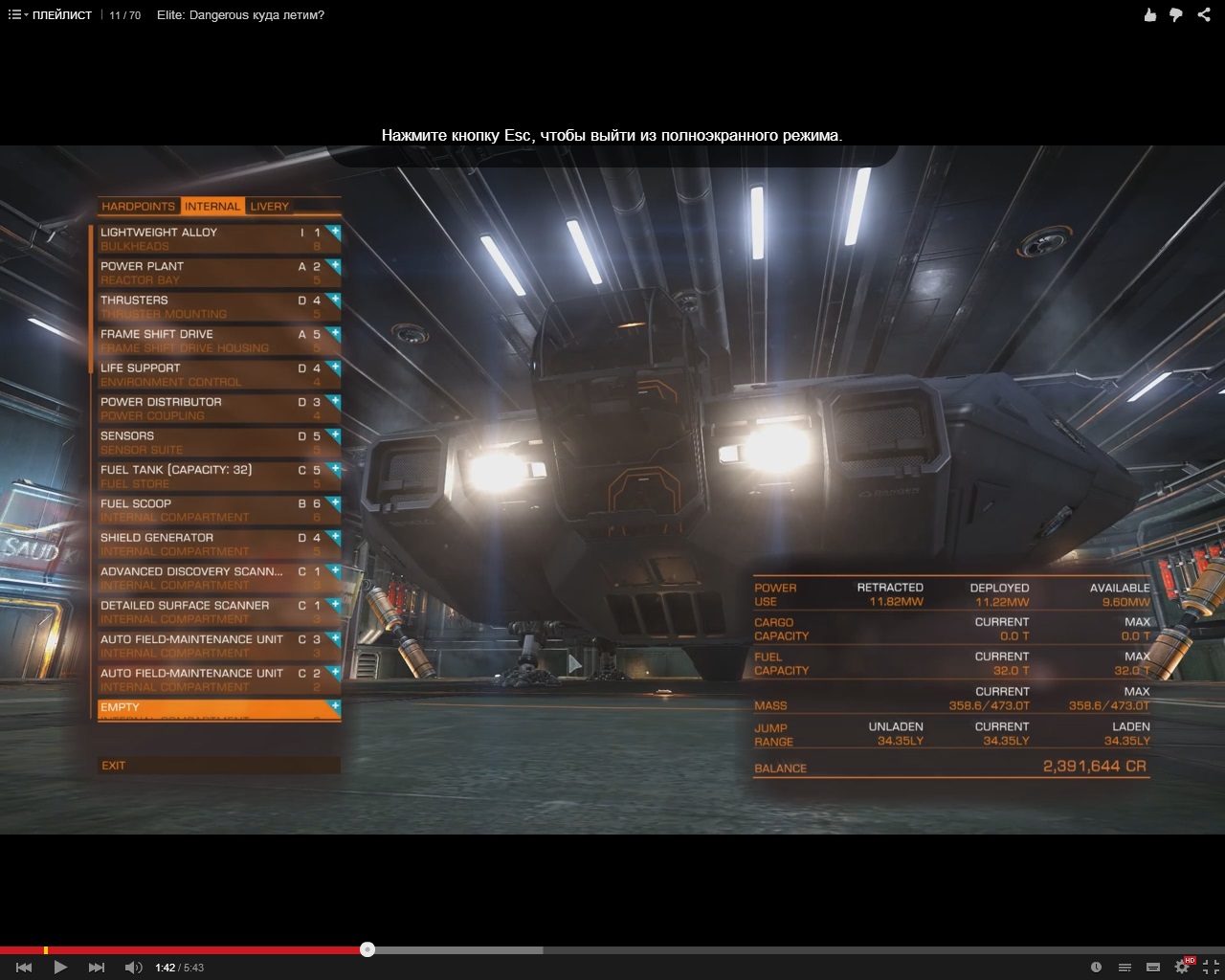This screenshot has width=1225, height=980.
Task: Select the highlighted Empty internal slot
Action: (x=219, y=710)
